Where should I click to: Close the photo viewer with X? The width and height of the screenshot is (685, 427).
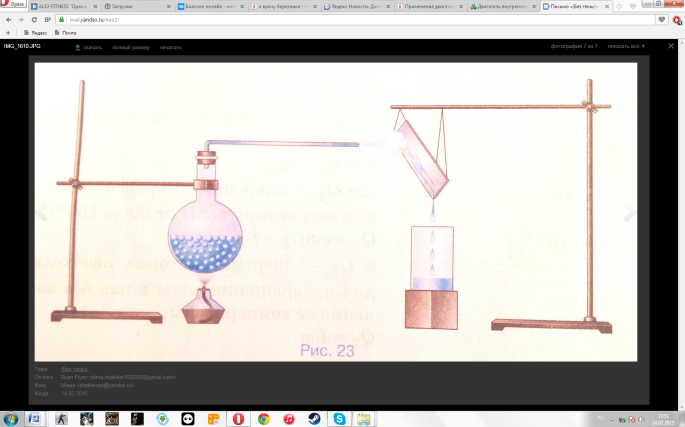click(x=671, y=46)
